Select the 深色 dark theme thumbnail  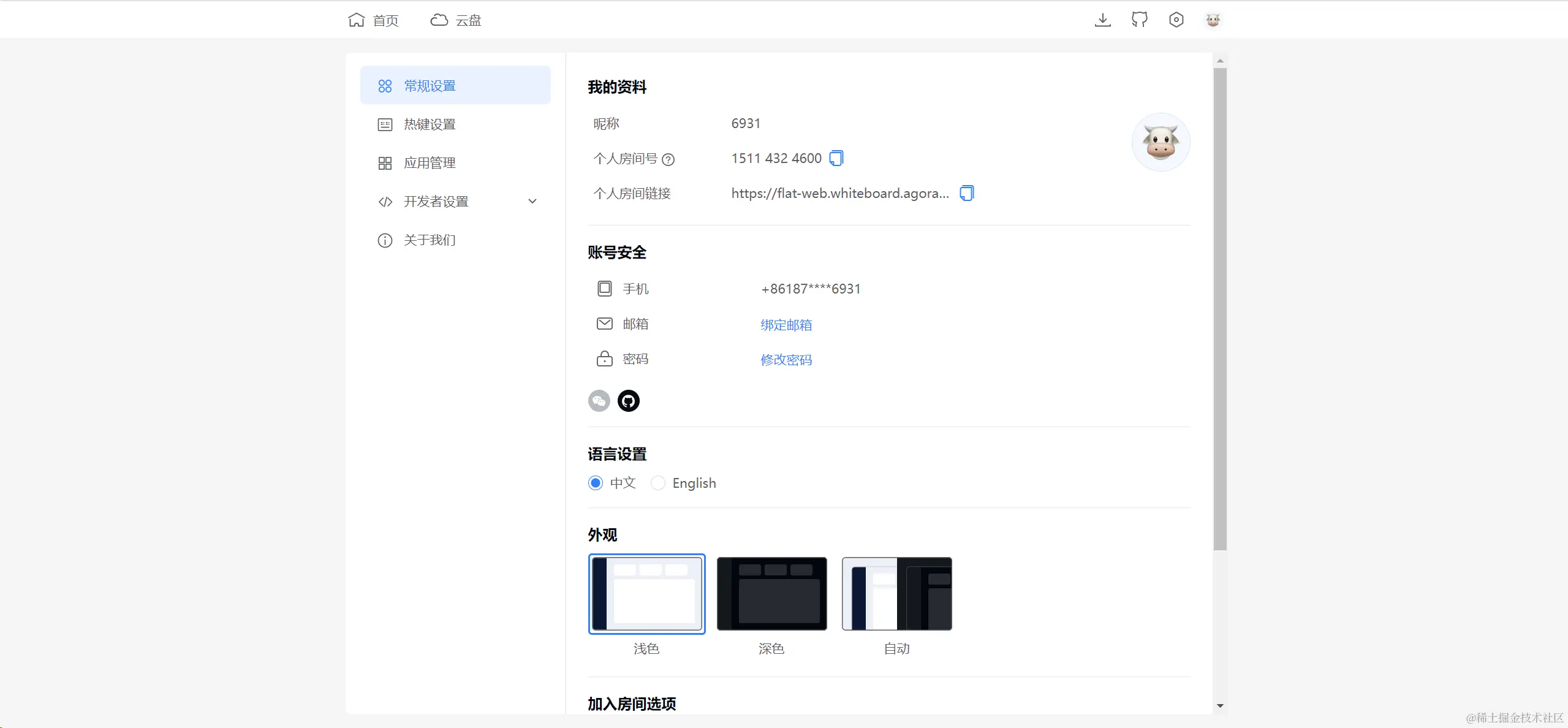[771, 593]
